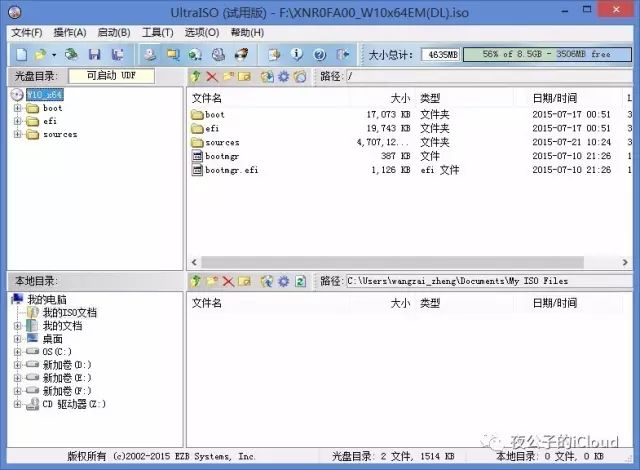Screen dimensions: 640x470
Task: Expand the OS (C:) drive node
Action: (17, 352)
